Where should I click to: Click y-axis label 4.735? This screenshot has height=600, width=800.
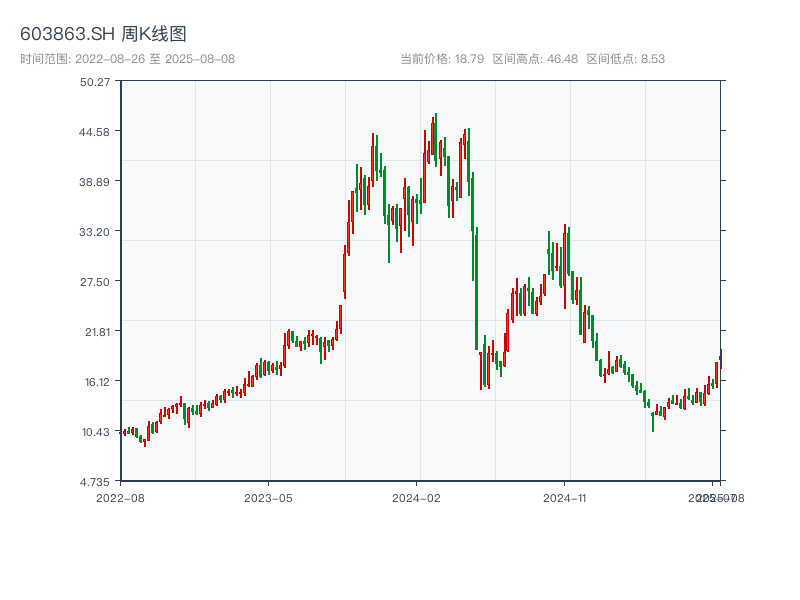point(95,482)
